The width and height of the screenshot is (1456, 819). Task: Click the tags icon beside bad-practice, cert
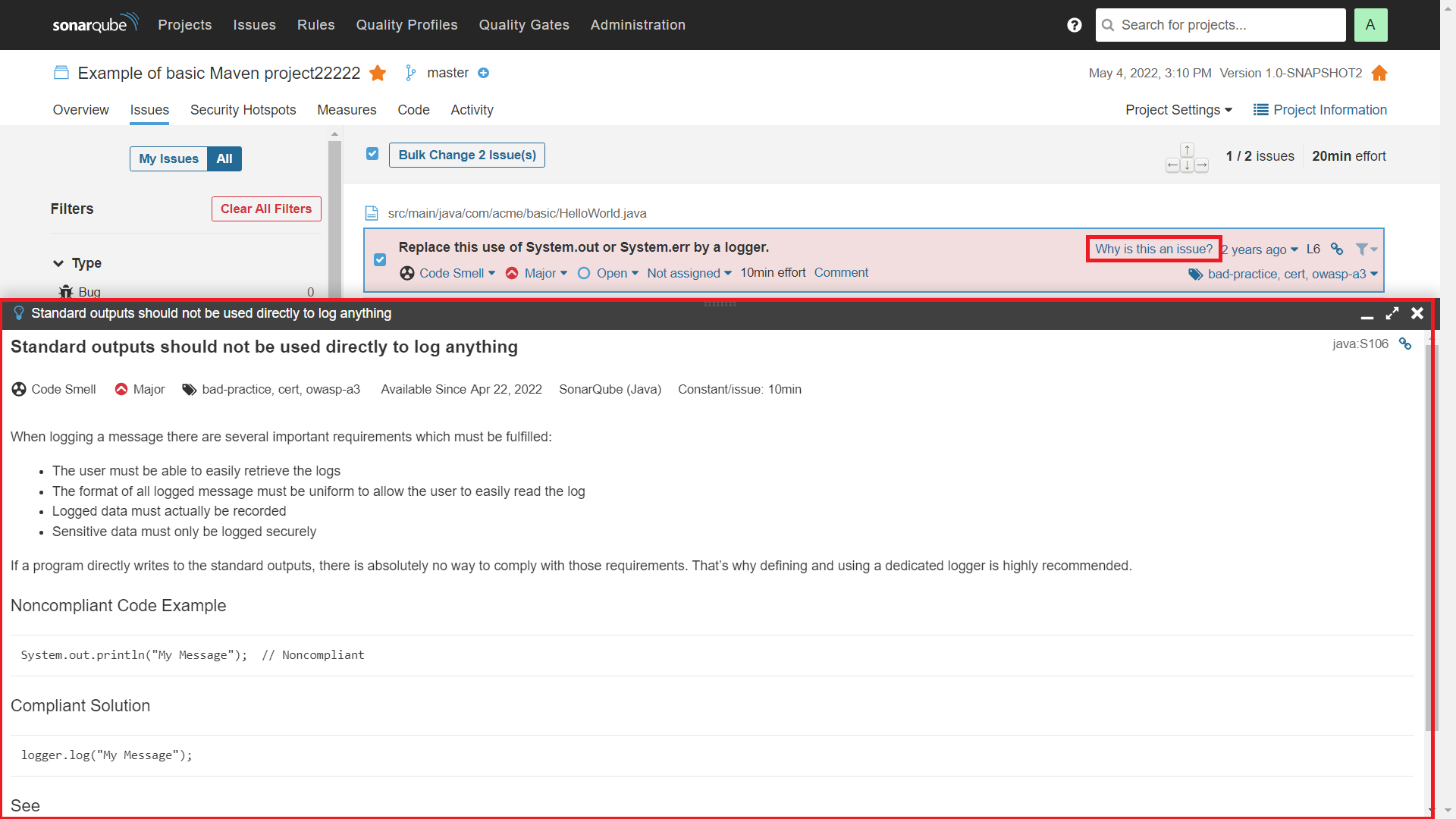tap(1195, 275)
